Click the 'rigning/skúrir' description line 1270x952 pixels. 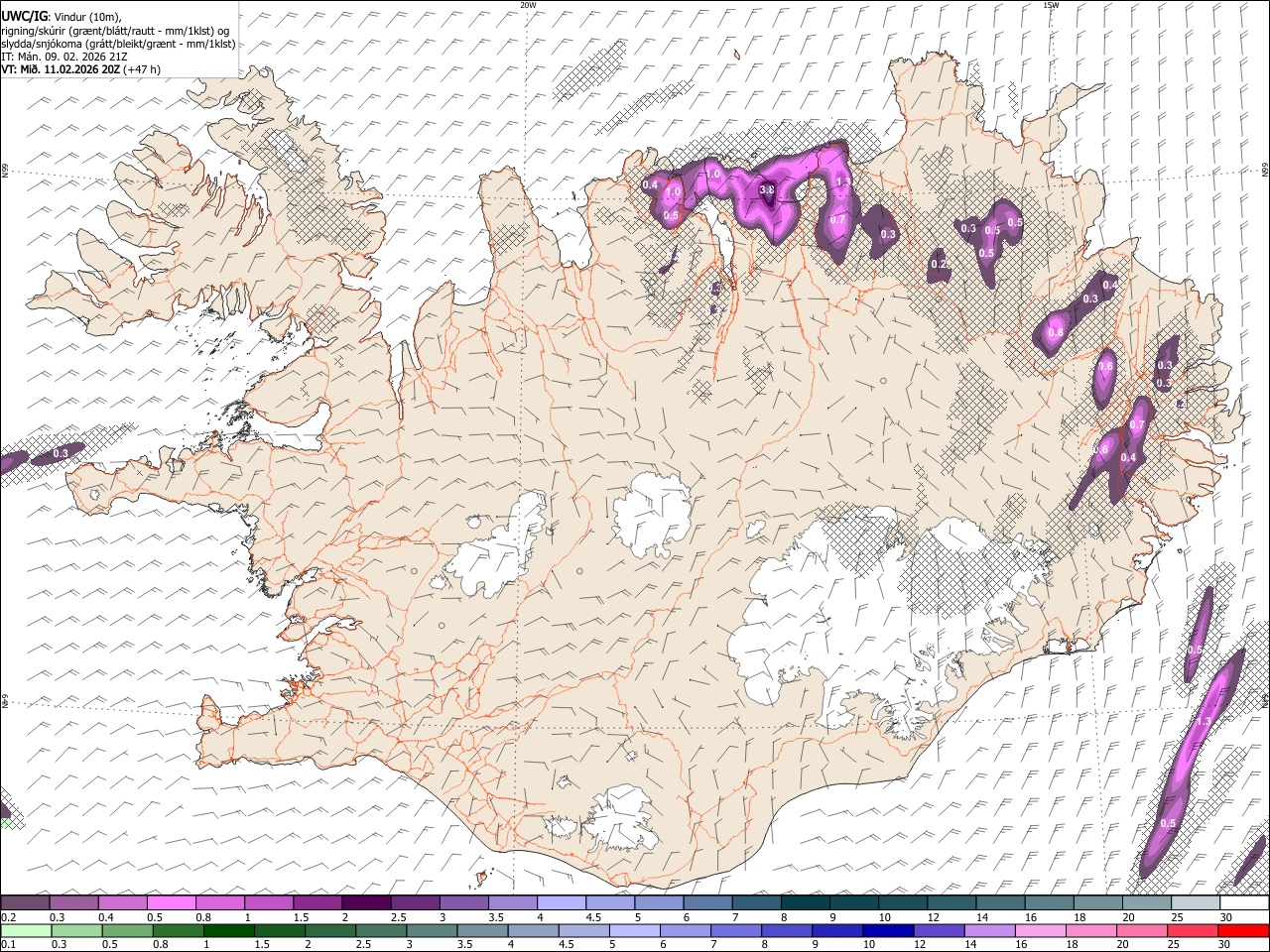pyautogui.click(x=115, y=31)
